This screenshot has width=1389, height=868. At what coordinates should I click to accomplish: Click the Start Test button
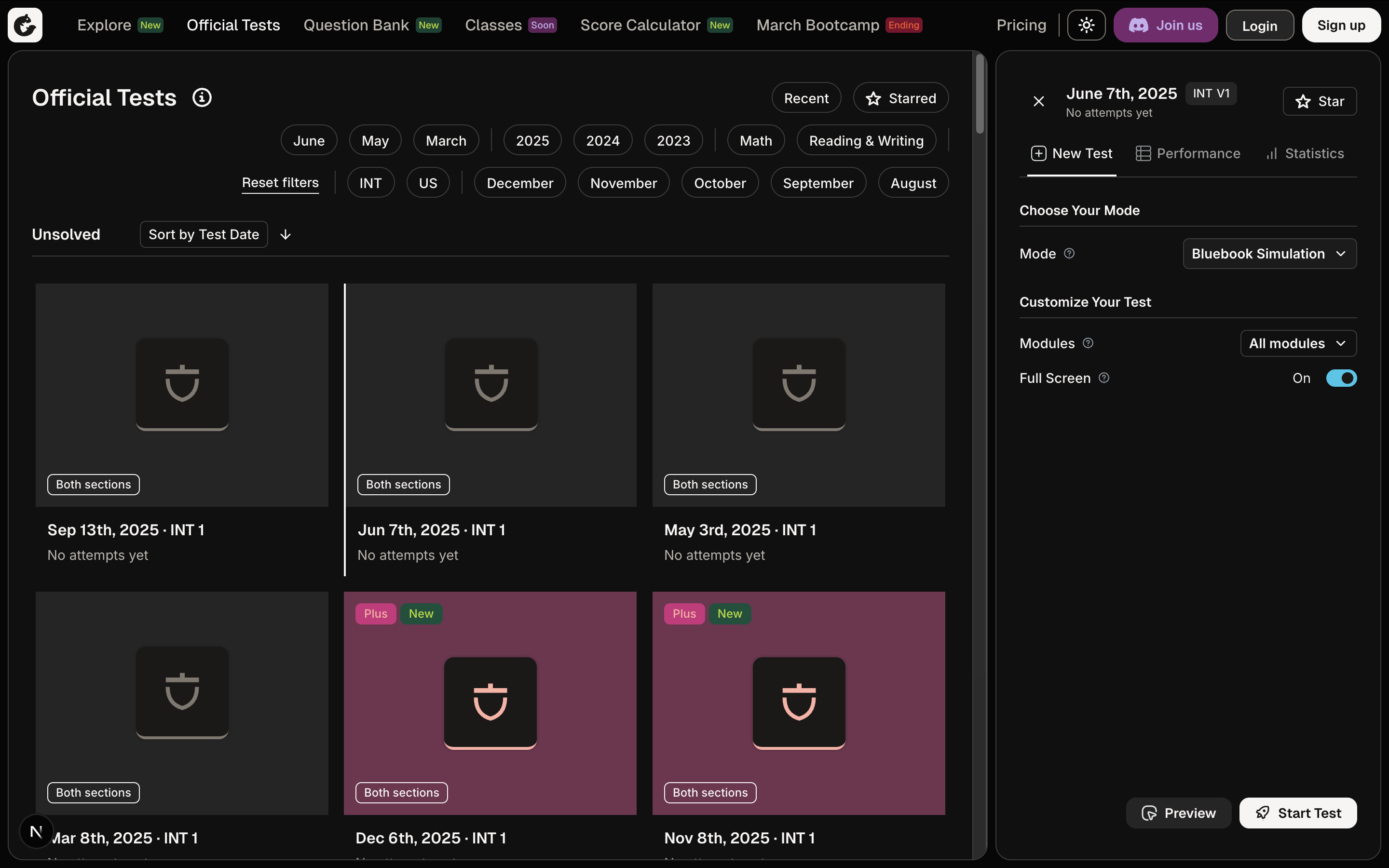(x=1298, y=813)
